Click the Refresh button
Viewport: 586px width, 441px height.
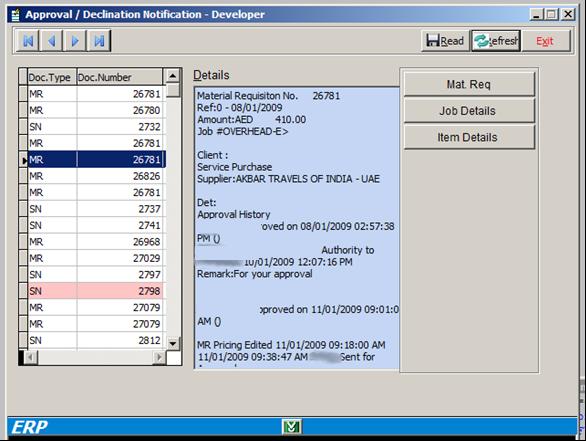[496, 41]
